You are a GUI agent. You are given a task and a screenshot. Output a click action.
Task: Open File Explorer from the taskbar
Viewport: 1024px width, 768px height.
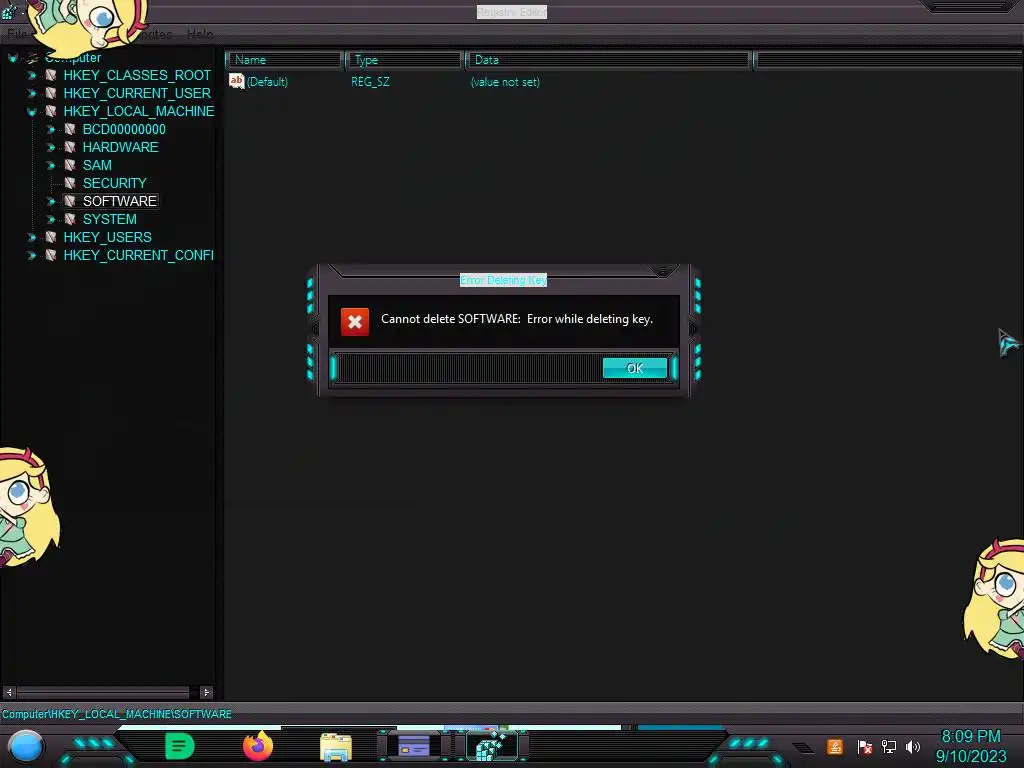click(x=336, y=747)
